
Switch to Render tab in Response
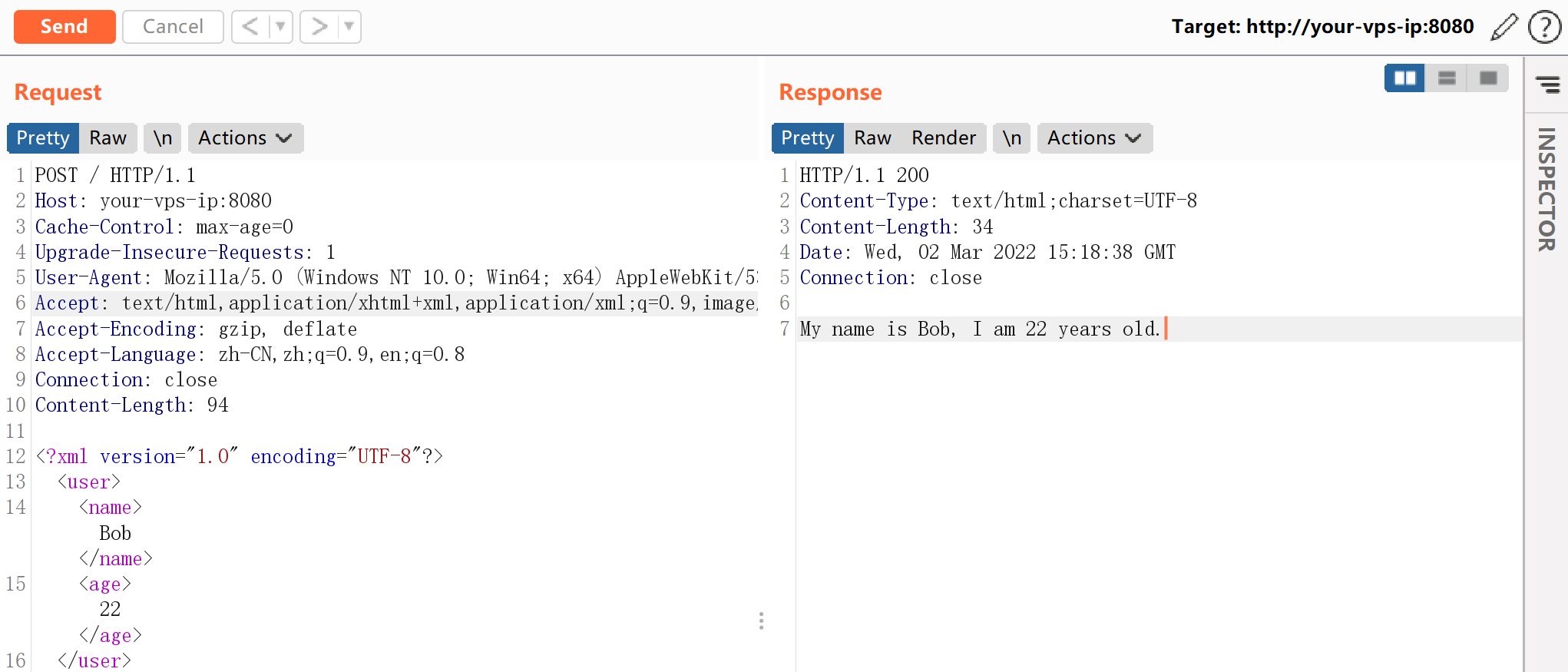click(943, 138)
